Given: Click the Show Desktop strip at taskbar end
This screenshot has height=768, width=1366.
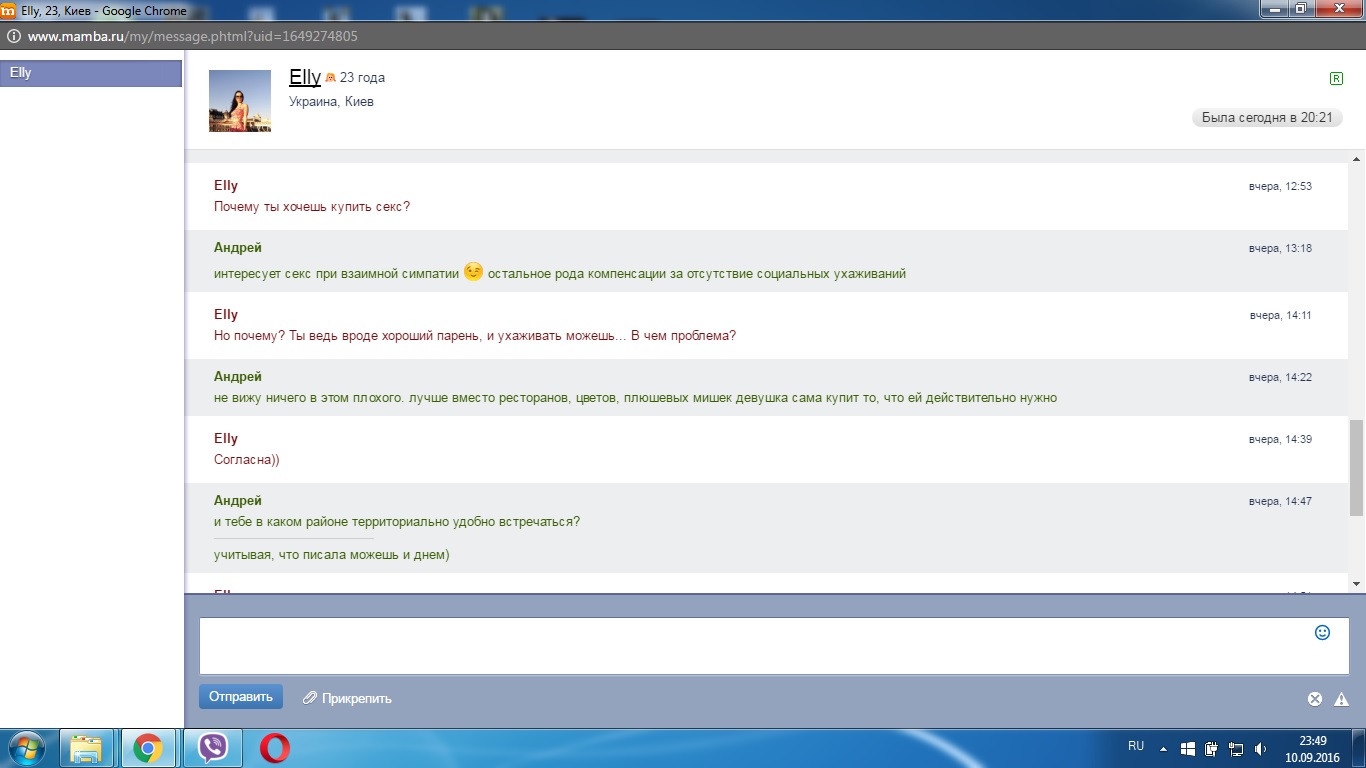Looking at the screenshot, I should tap(1359, 748).
